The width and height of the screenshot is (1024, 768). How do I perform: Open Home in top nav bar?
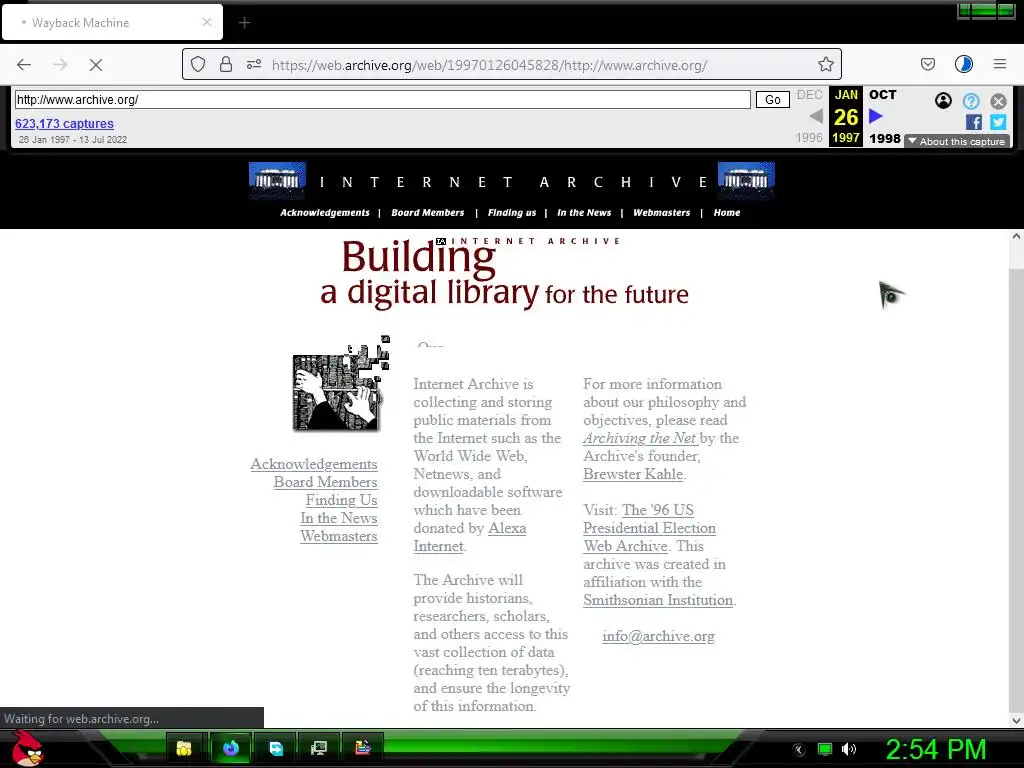pos(727,213)
